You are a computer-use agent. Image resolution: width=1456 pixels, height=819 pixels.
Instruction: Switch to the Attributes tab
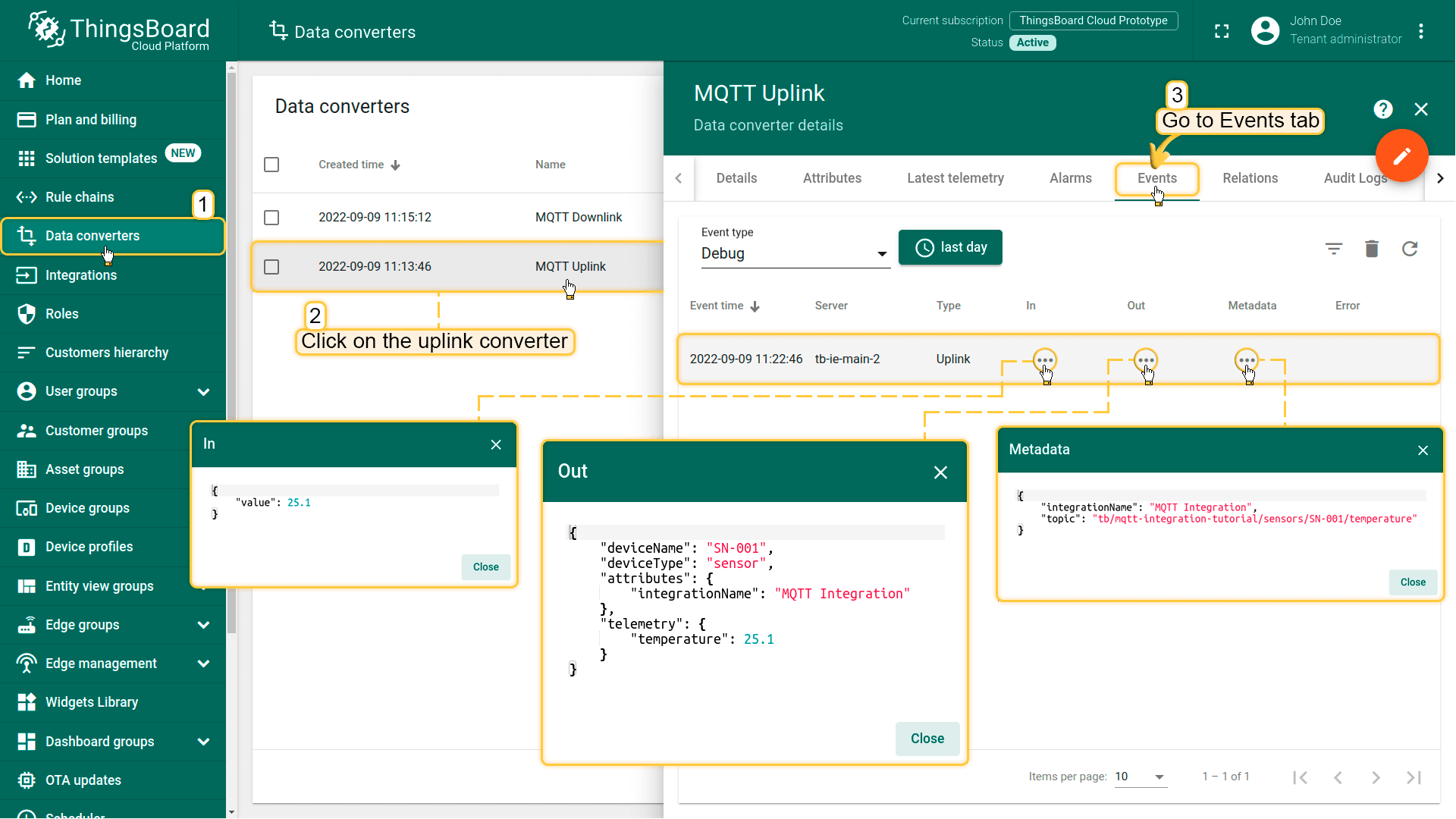(x=832, y=178)
